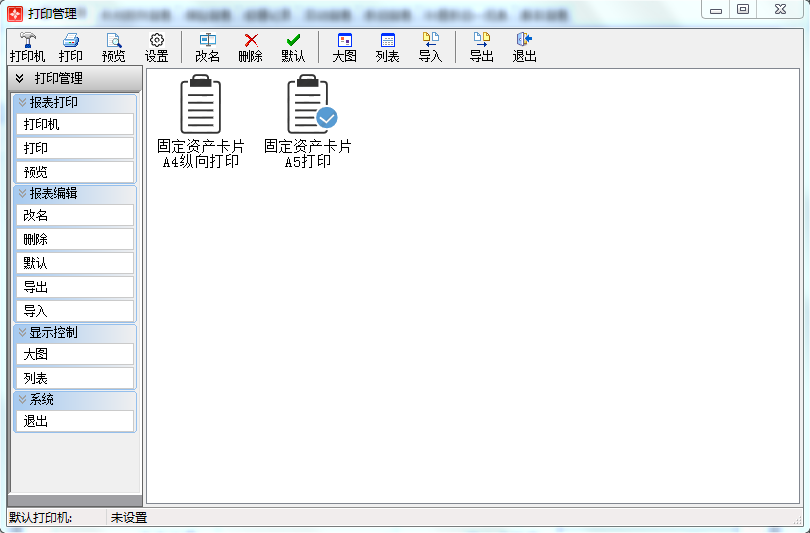Collapse the 打印管理 sidebar header
The width and height of the screenshot is (810, 533).
(19, 78)
